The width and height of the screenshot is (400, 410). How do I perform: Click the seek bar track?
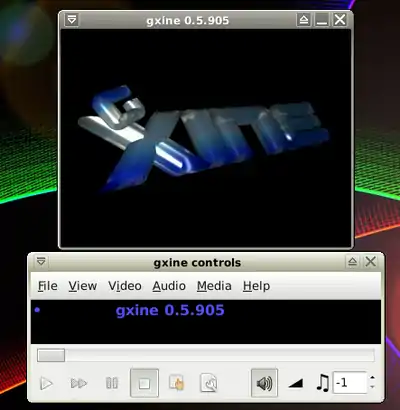pos(206,355)
